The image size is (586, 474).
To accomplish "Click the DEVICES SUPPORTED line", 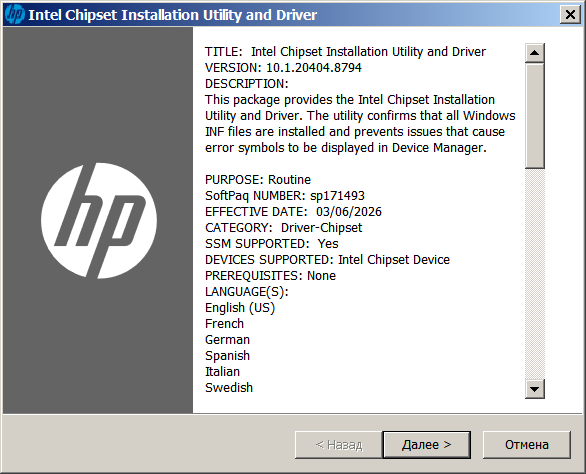I will point(327,259).
